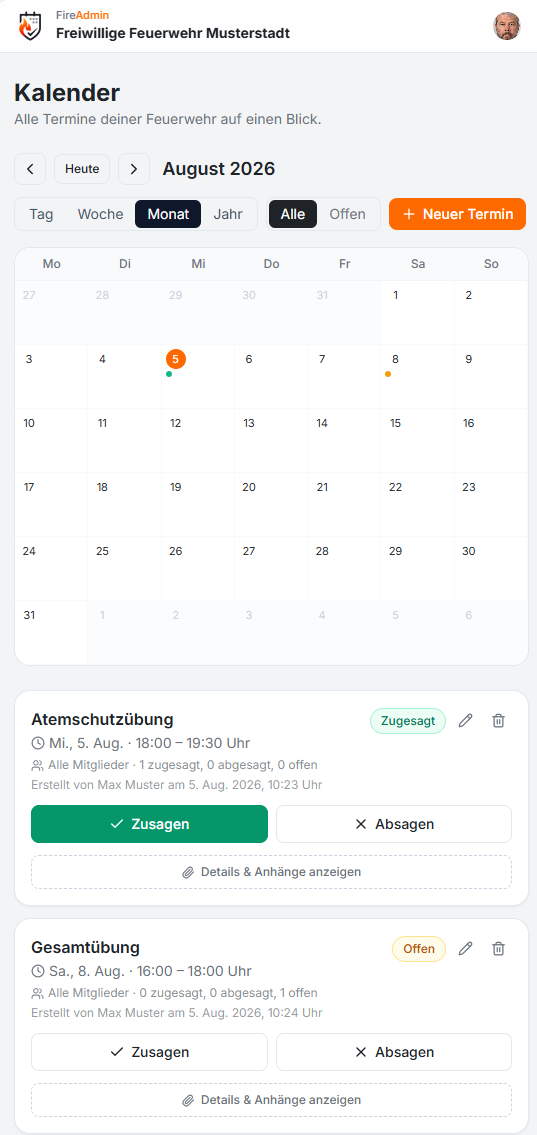Edit the Gesamtübung event with pencil icon
Screen dimensions: 537x1135
click(465, 948)
